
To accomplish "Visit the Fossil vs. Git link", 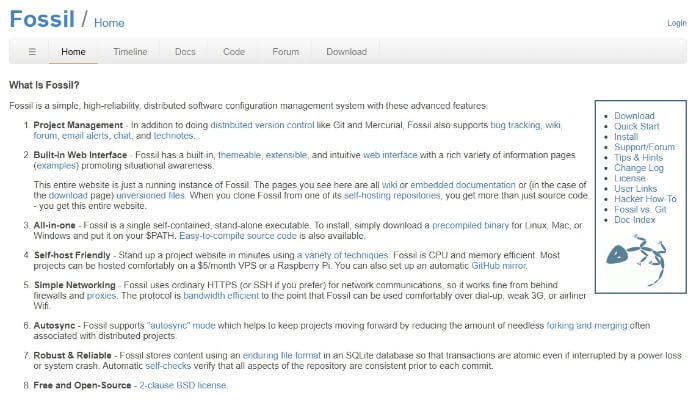I will click(x=640, y=210).
